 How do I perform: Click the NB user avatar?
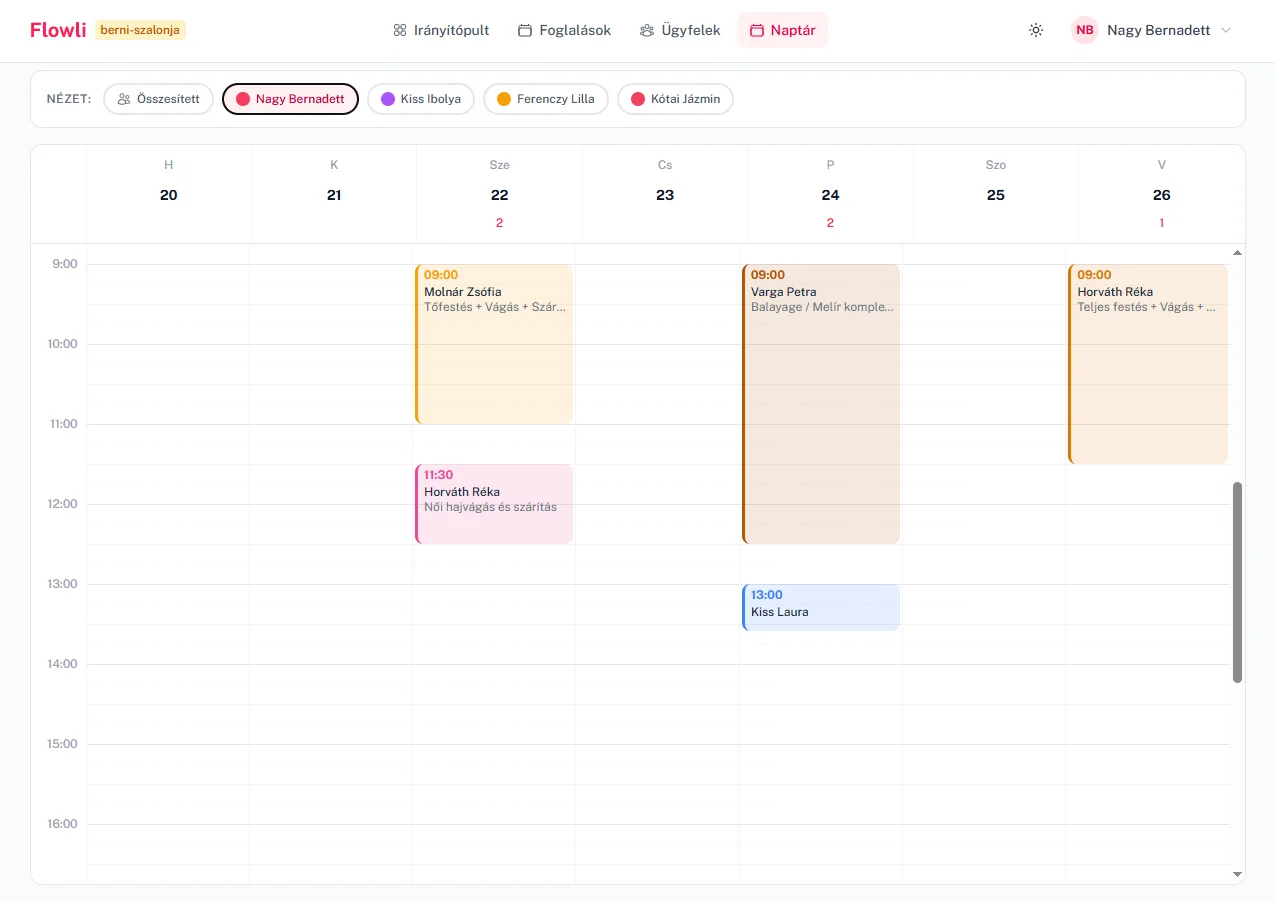[x=1085, y=30]
